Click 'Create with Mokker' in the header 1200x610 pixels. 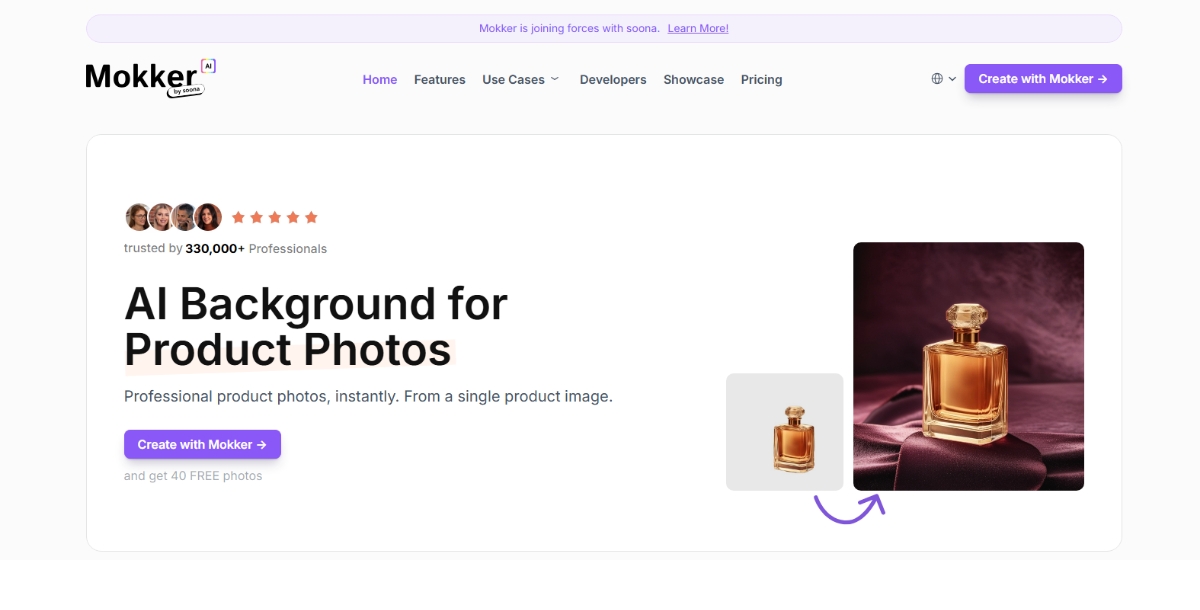tap(1043, 78)
